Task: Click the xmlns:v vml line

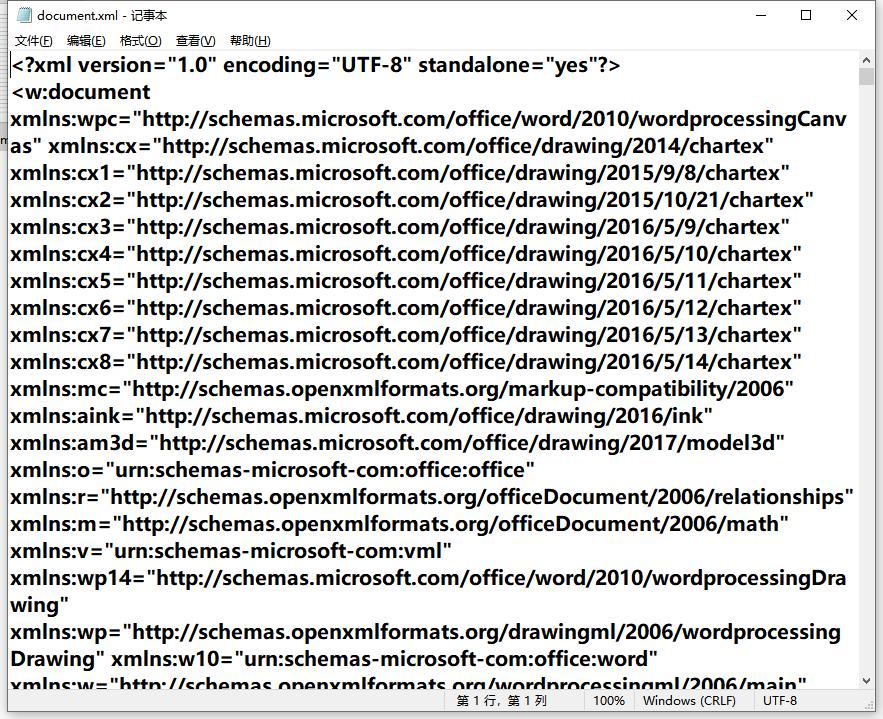Action: pyautogui.click(x=231, y=551)
